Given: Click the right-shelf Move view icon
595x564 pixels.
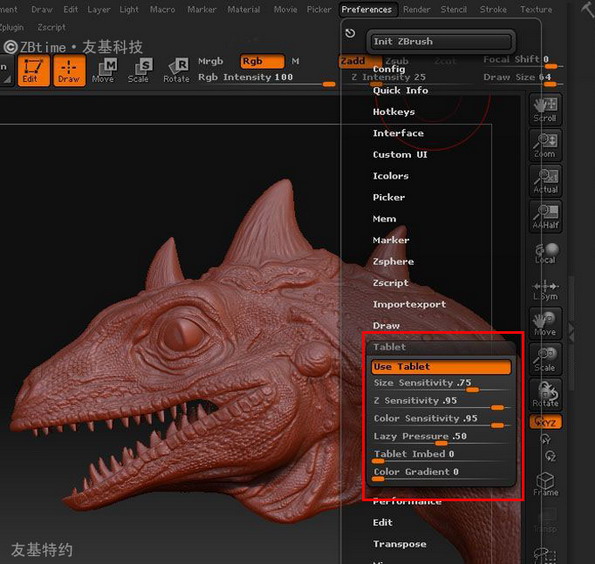Looking at the screenshot, I should [x=545, y=323].
